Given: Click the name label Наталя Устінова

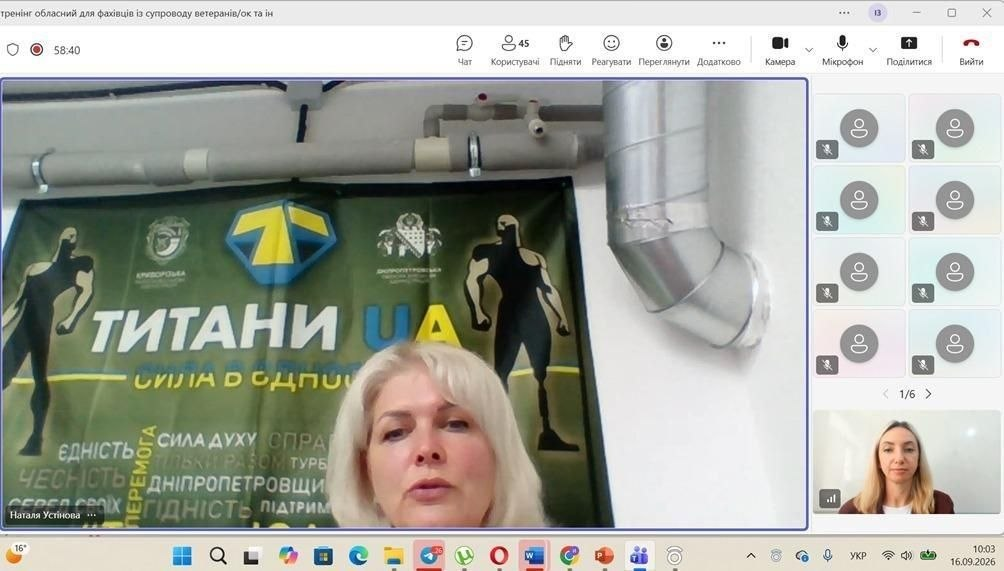Looking at the screenshot, I should point(45,515).
